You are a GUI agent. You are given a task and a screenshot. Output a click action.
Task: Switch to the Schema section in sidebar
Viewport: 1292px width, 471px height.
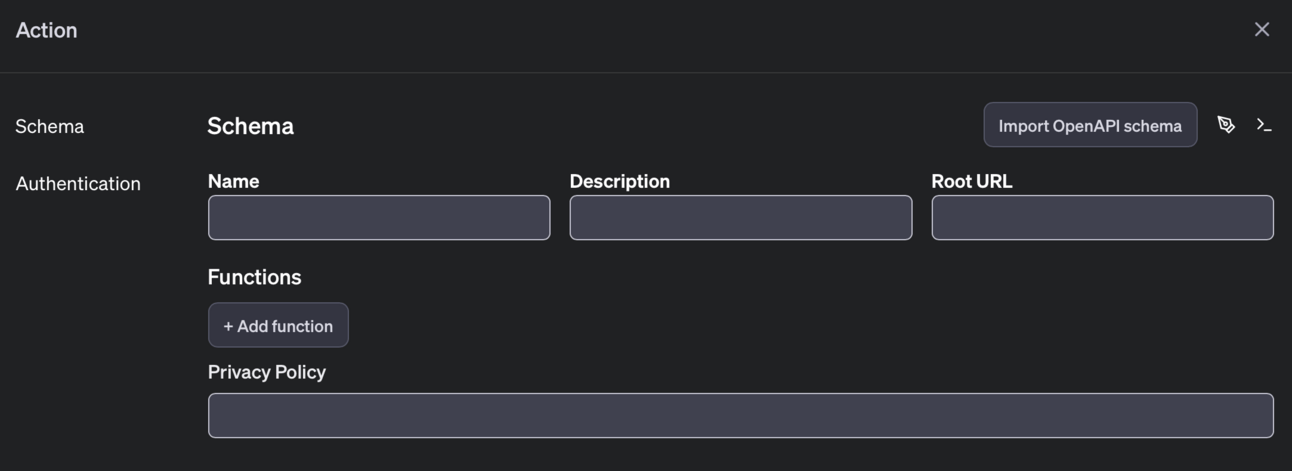50,127
